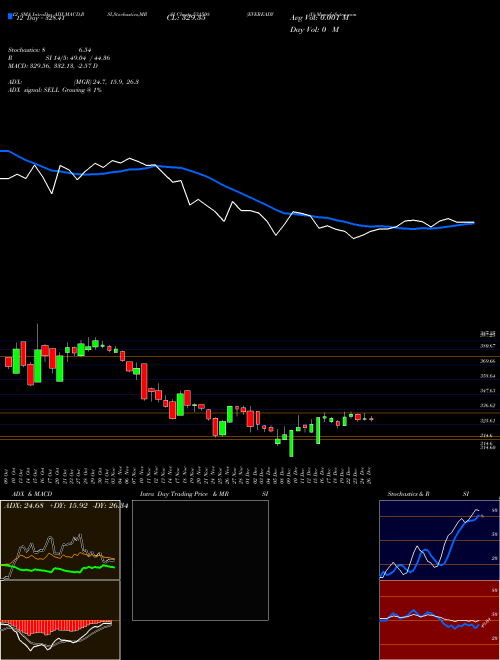Viewport: 500px width, 660px height.
Task: Click the 'Avg Vol: 0.001 M' label
Action: click(x=319, y=18)
